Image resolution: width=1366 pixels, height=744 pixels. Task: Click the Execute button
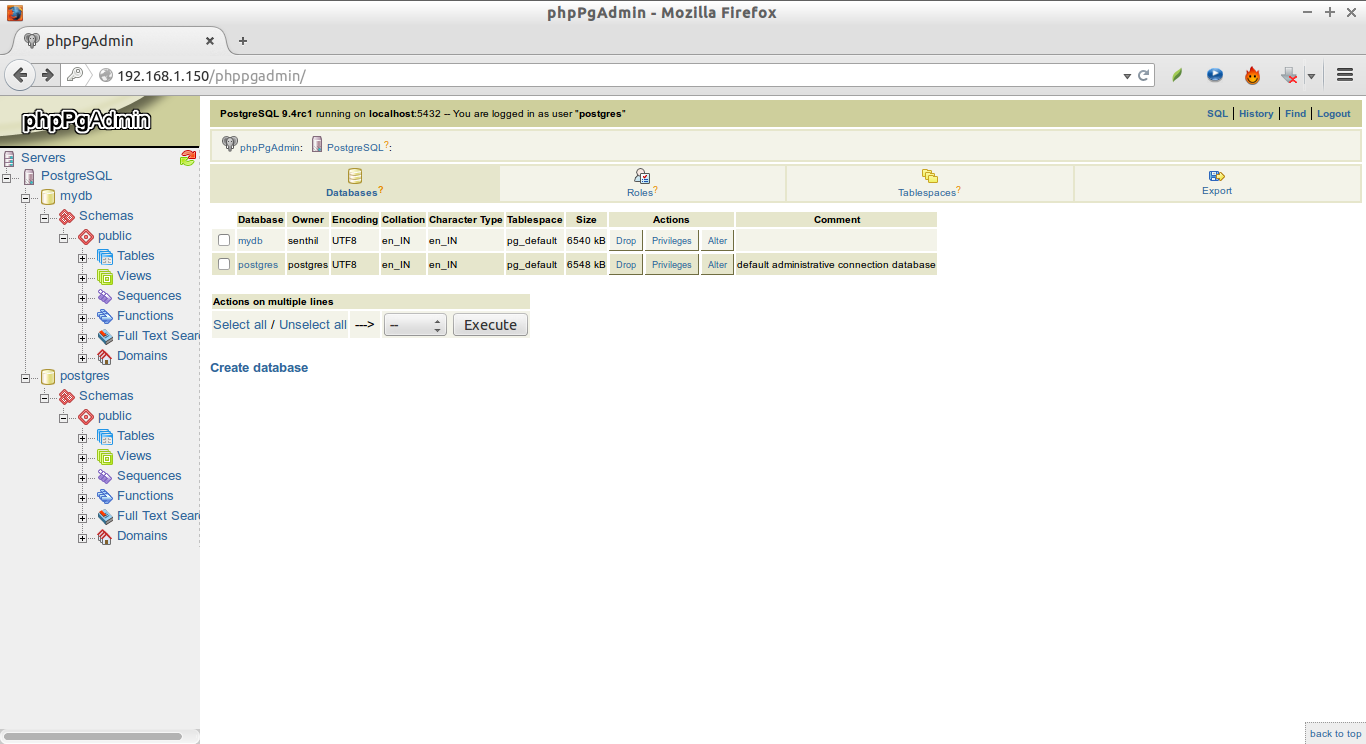pos(490,325)
